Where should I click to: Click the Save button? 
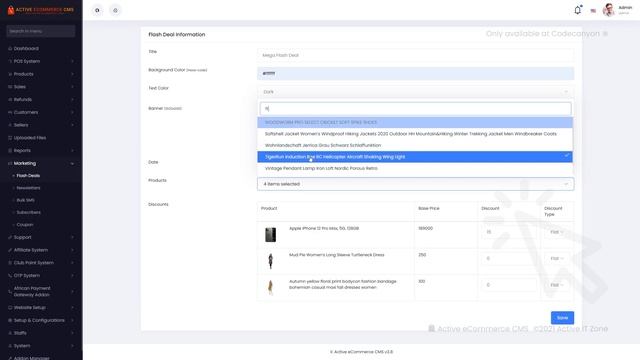tap(562, 318)
